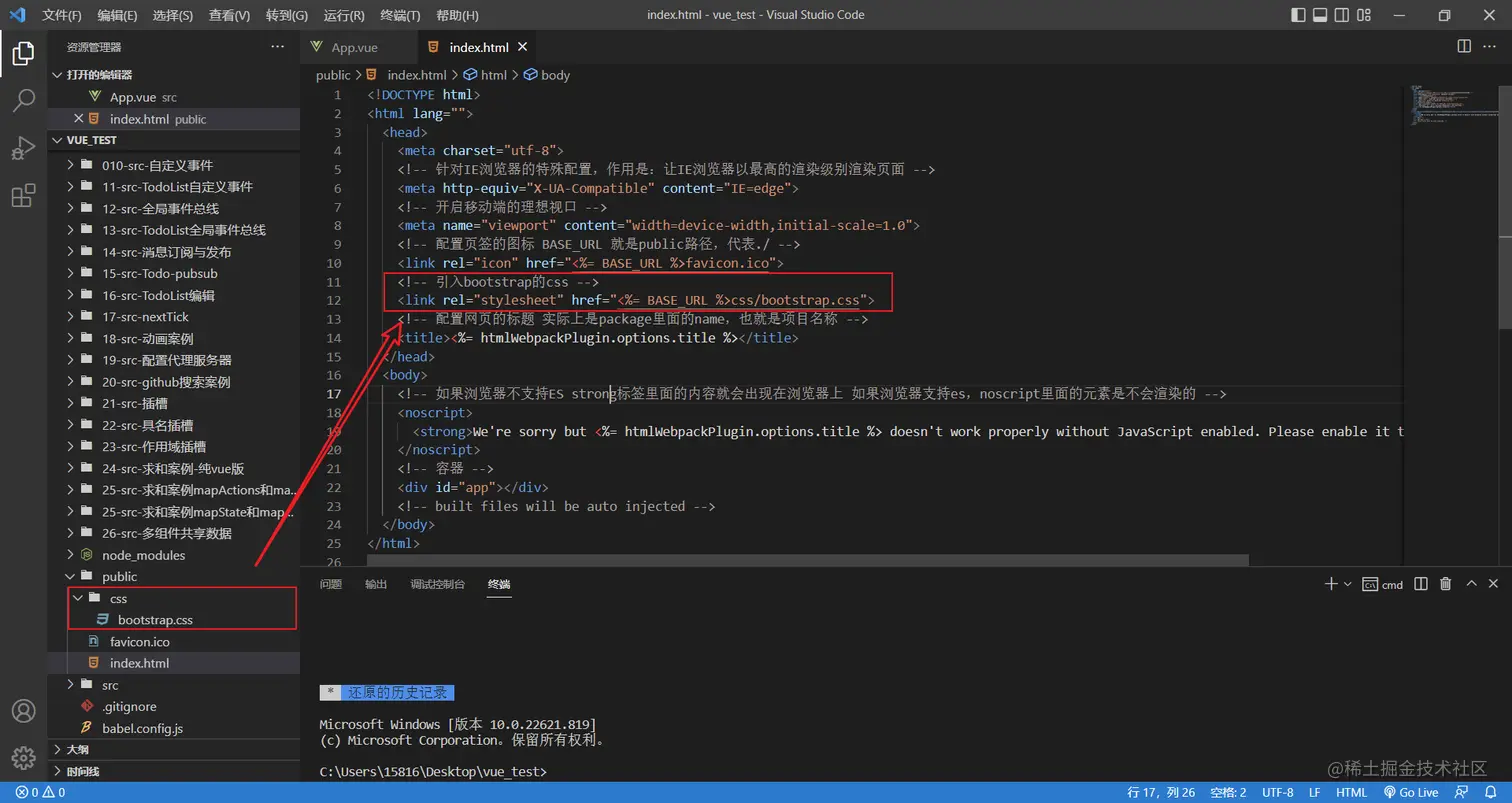Open the 文件(F) menu
1512x803 pixels.
(62, 15)
